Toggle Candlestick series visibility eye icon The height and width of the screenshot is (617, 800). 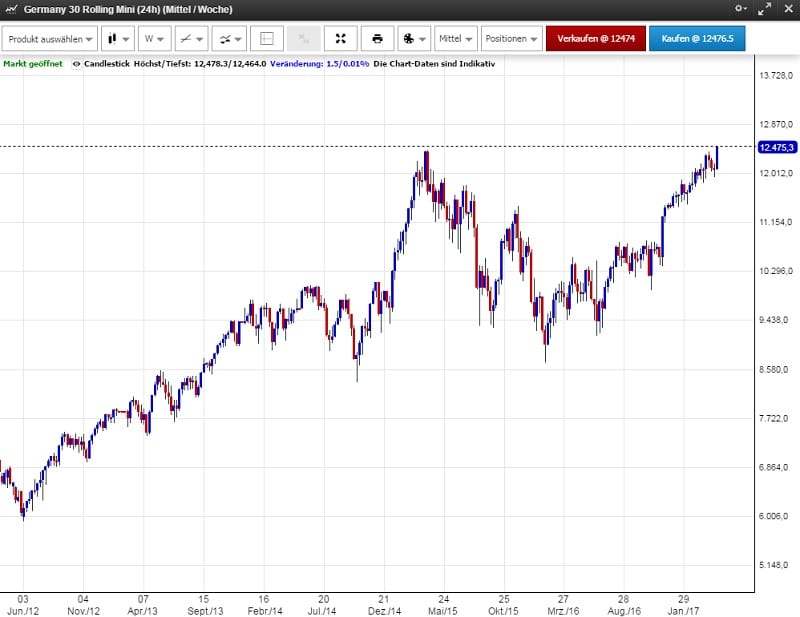point(77,63)
